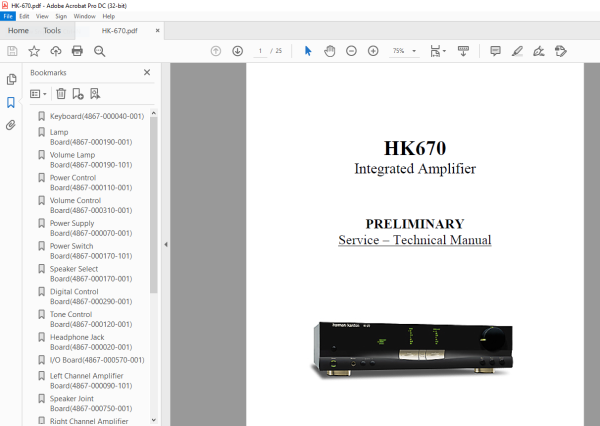Open the fit page options icon
The width and height of the screenshot is (600, 426).
point(438,51)
